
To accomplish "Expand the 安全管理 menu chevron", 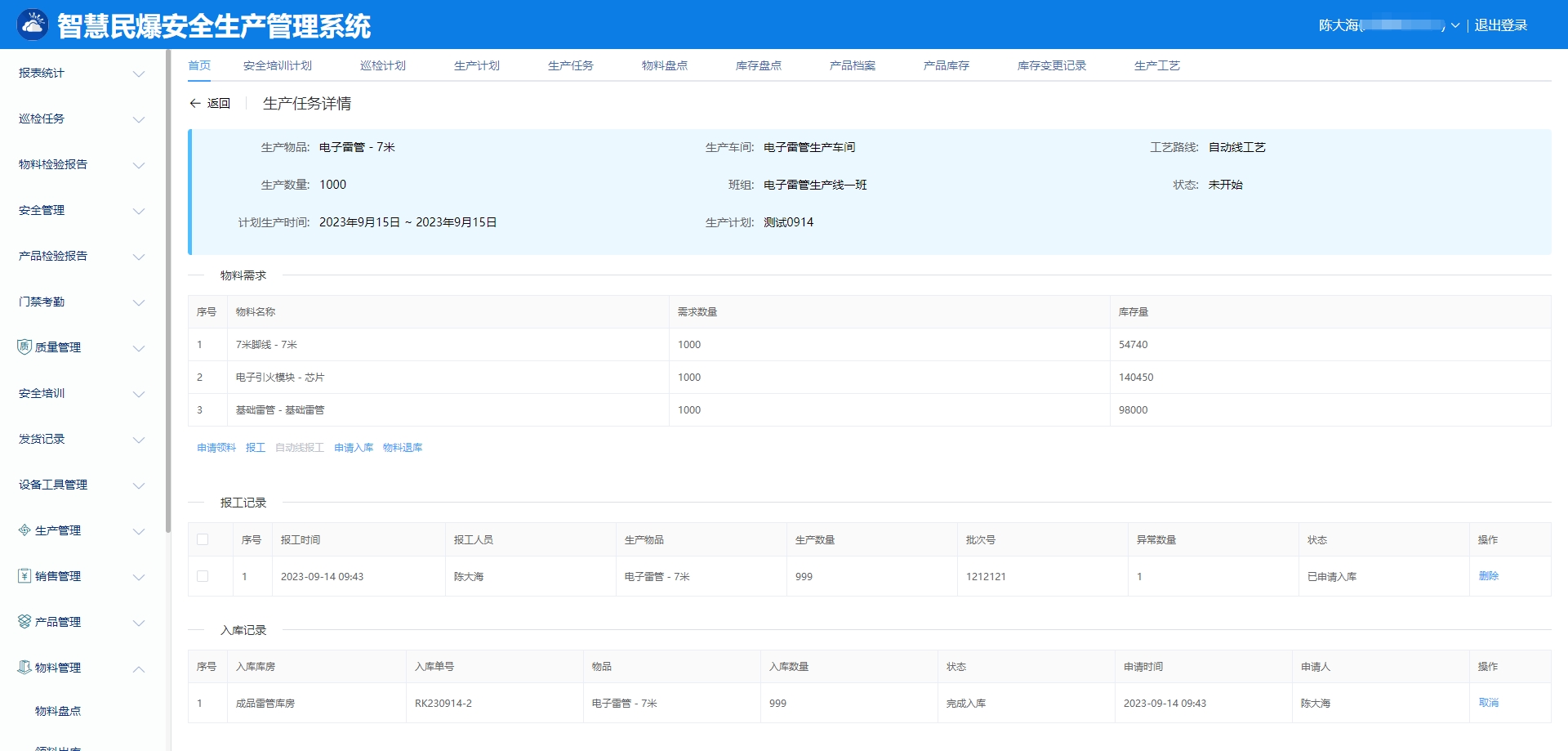I will tap(139, 211).
